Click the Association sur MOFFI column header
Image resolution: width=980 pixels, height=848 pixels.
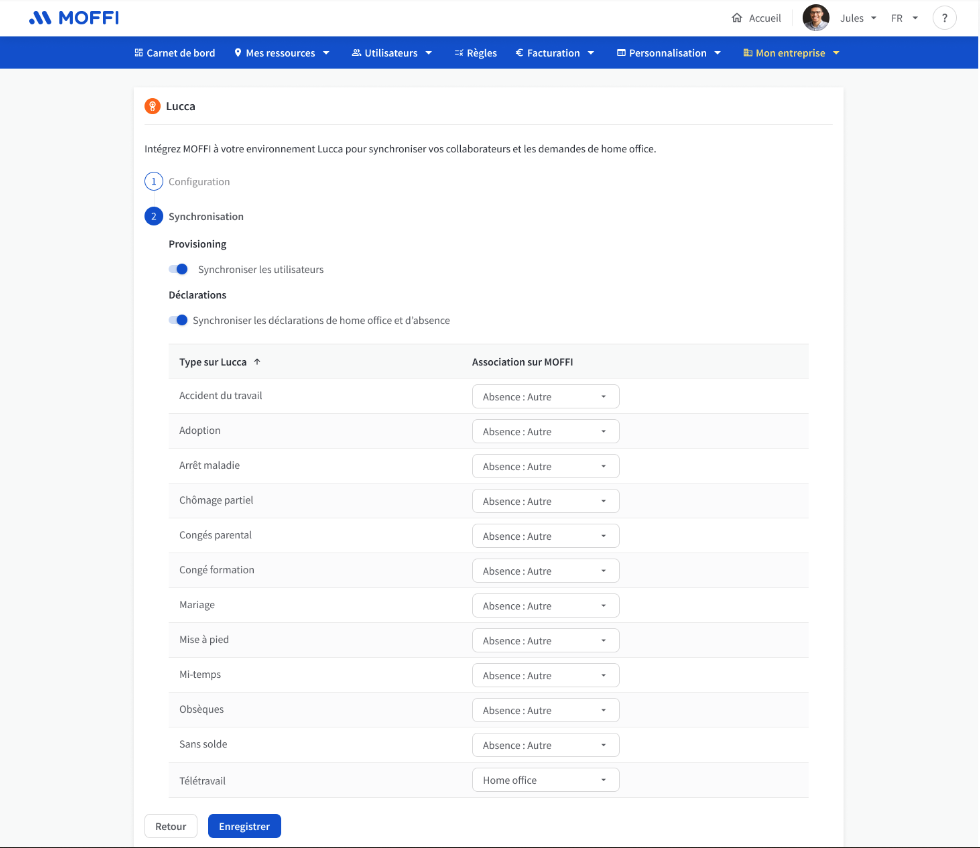click(522, 362)
